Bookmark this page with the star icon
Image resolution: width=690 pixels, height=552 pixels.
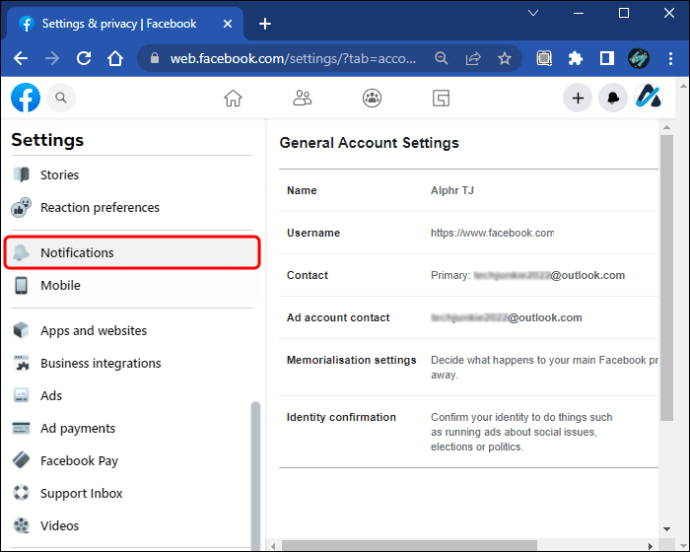tap(505, 58)
